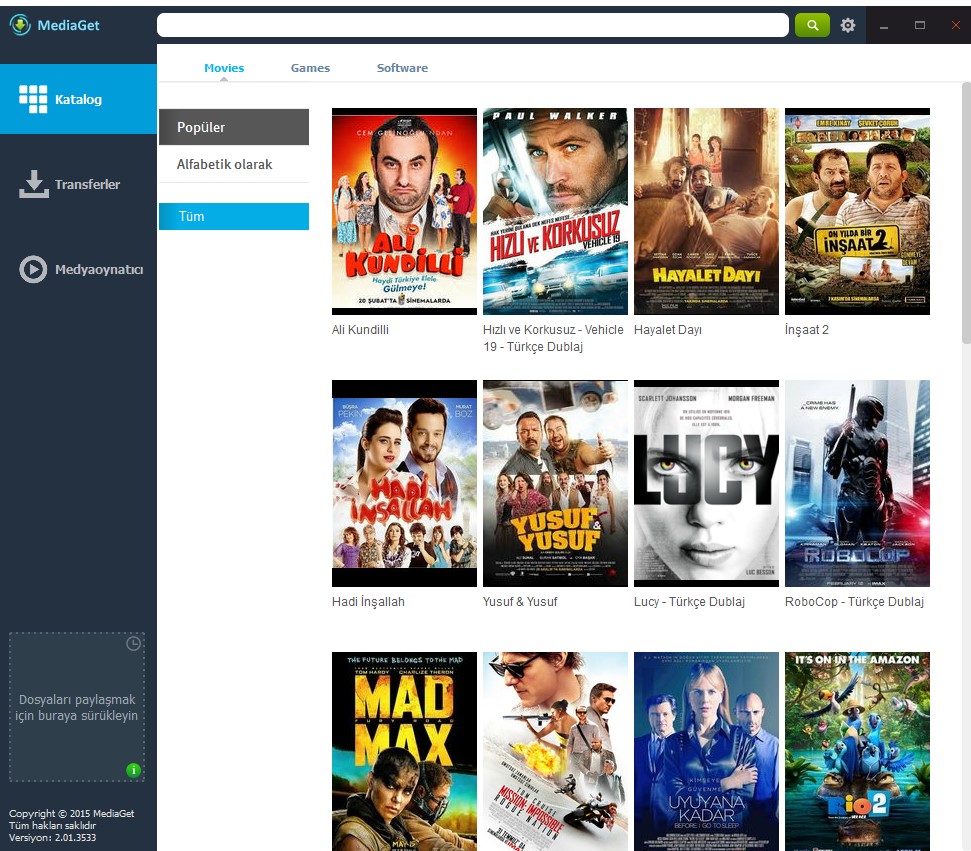This screenshot has height=851, width=971.
Task: Click the Medyaoynatıcı play circle icon
Action: click(x=33, y=269)
